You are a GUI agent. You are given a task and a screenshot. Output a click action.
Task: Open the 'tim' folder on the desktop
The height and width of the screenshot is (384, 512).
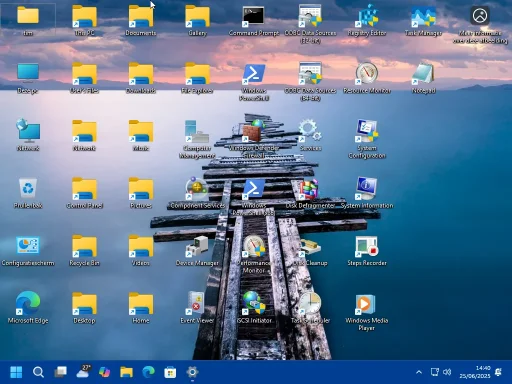point(28,19)
